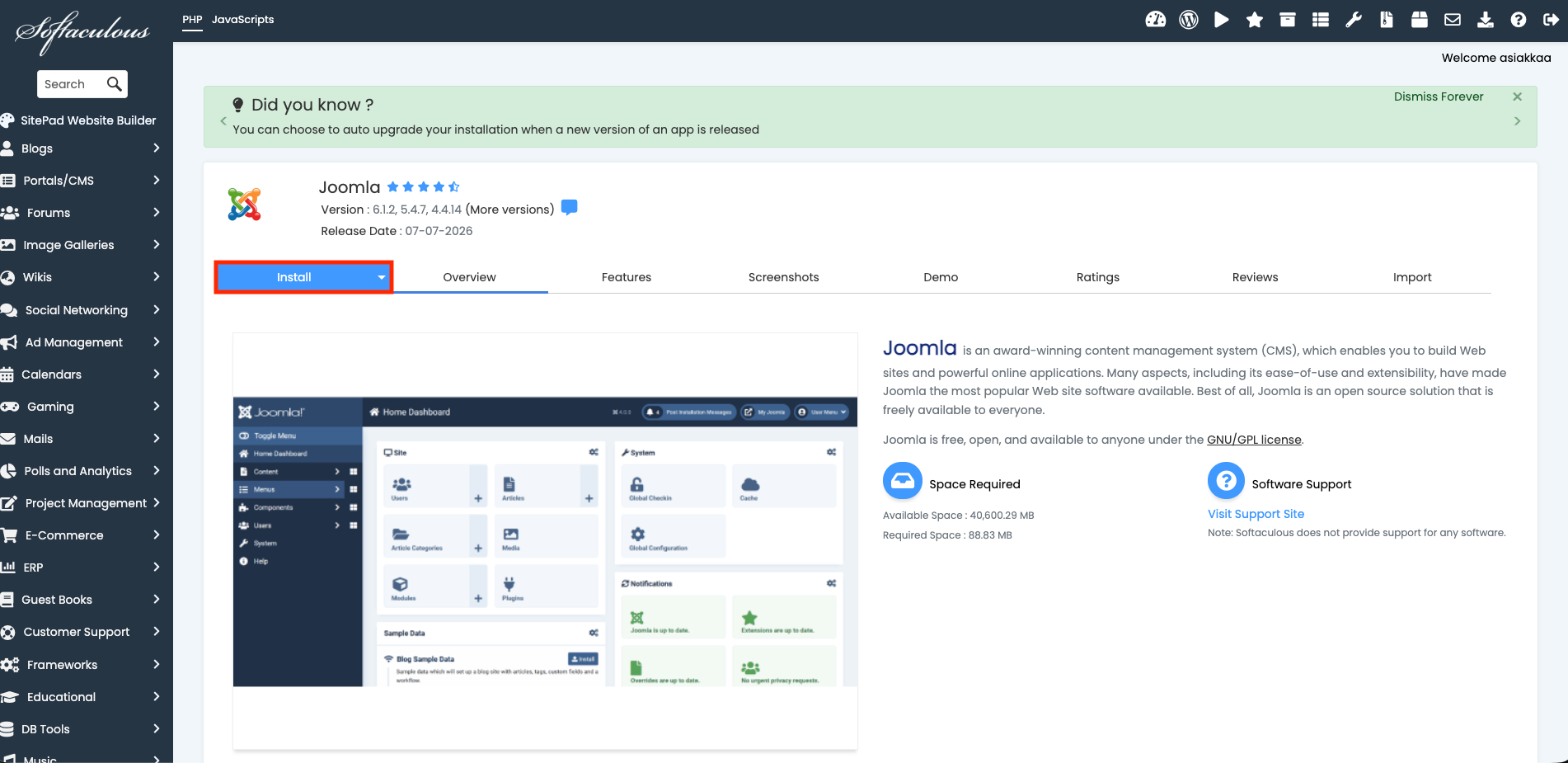Click Dismiss Forever link
The width and height of the screenshot is (1568, 763).
click(x=1439, y=97)
